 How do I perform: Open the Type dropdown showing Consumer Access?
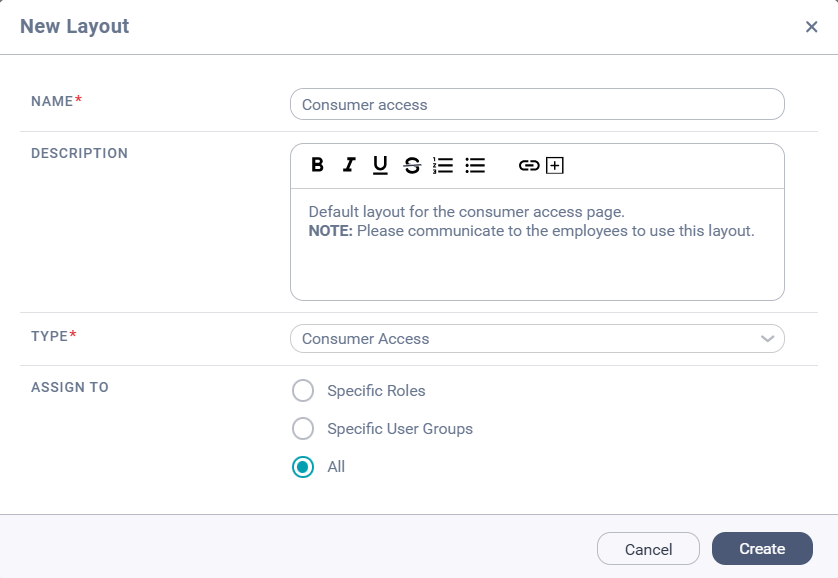point(537,339)
